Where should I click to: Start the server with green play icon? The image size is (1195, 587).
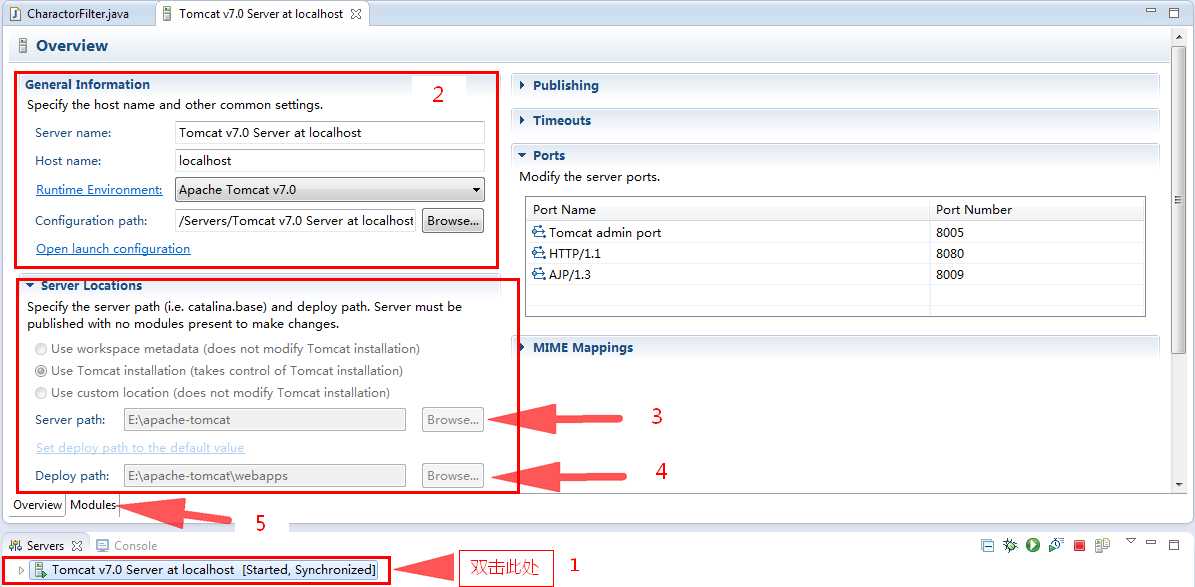click(1033, 545)
